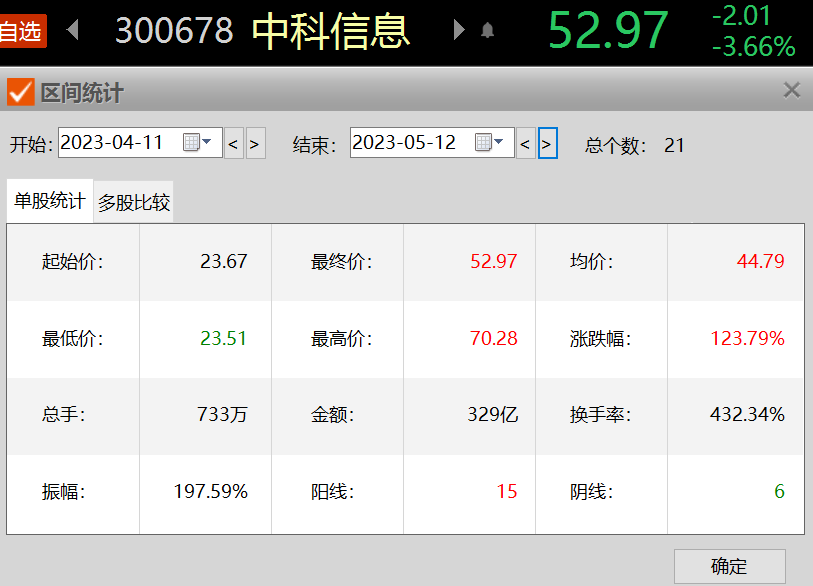The height and width of the screenshot is (586, 813).
Task: Select 阳线 value 15
Action: click(x=507, y=492)
